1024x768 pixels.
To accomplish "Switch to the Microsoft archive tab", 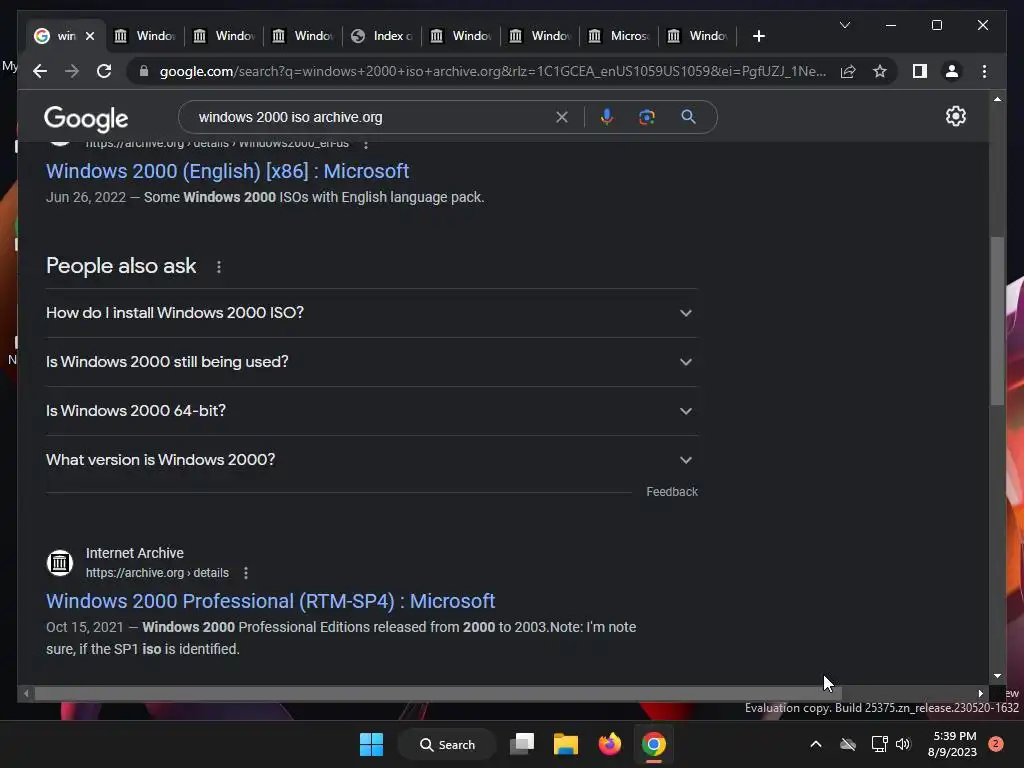I will point(618,36).
